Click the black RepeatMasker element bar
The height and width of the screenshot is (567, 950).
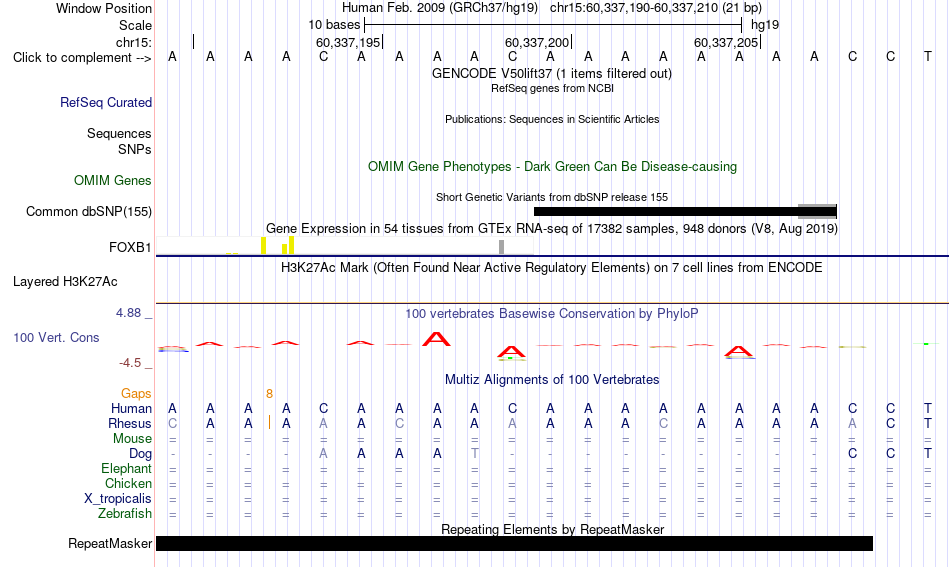(x=514, y=543)
